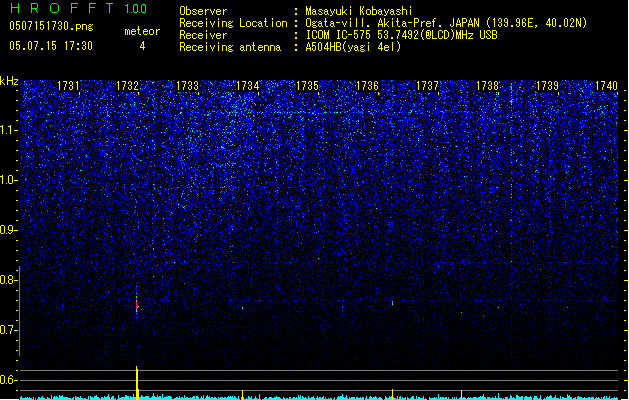Viewport: 629px width, 400px height.
Task: Click the 1736 time marker
Action: coord(367,86)
